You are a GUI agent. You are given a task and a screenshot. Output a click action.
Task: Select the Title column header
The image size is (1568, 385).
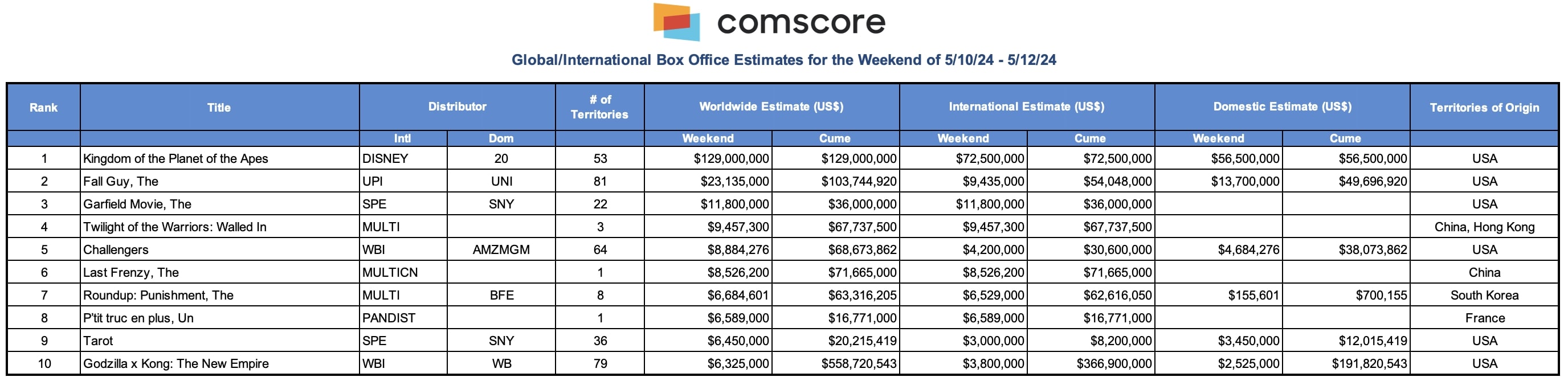219,108
